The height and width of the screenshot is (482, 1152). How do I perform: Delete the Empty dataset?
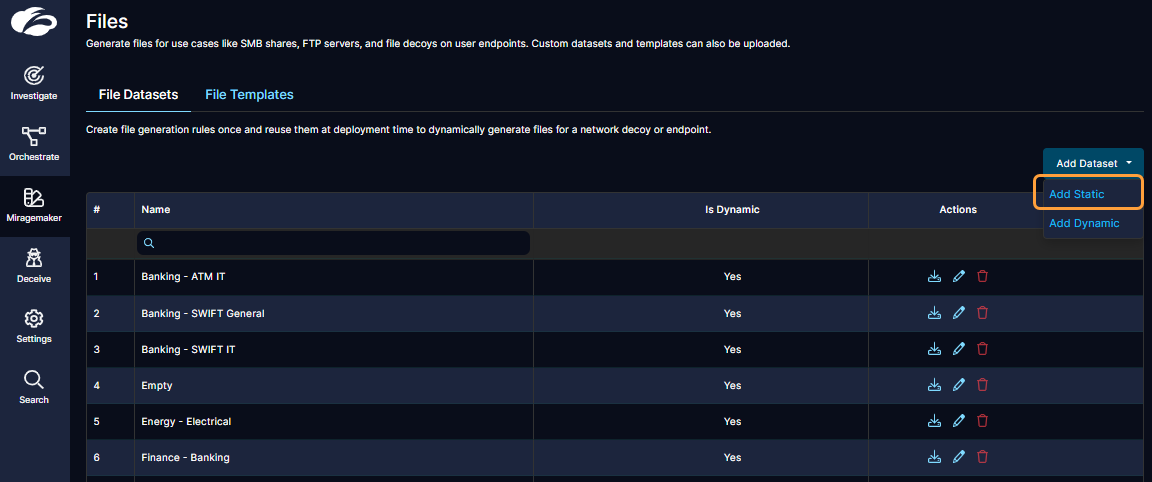(x=982, y=385)
